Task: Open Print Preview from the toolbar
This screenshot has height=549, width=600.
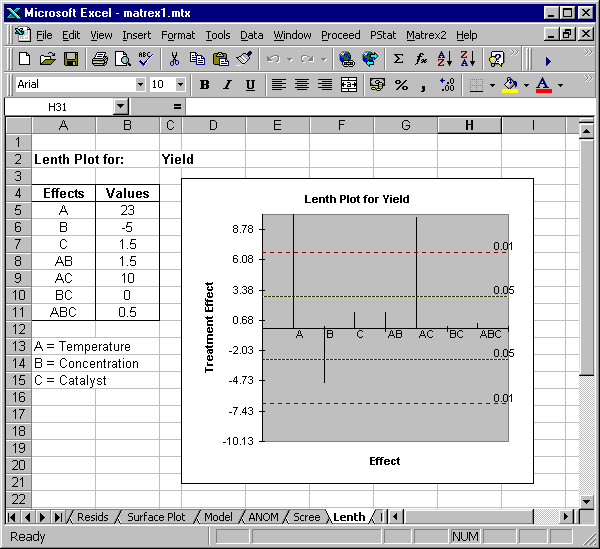Action: click(x=122, y=59)
